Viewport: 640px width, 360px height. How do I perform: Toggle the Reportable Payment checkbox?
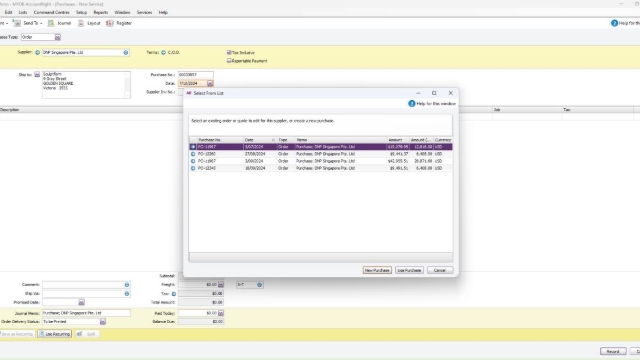pos(229,60)
